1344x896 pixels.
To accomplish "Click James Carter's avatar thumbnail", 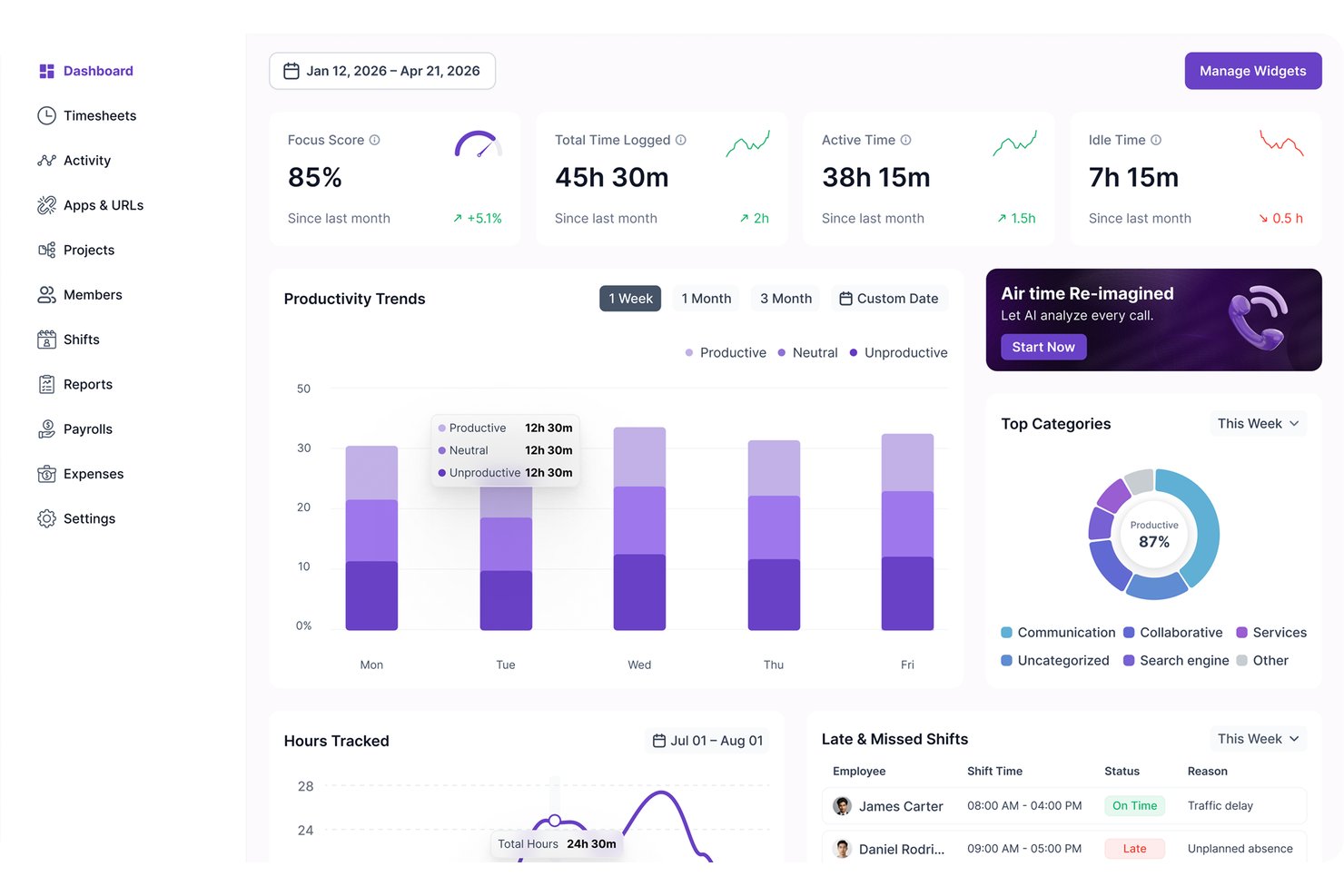I will click(843, 806).
